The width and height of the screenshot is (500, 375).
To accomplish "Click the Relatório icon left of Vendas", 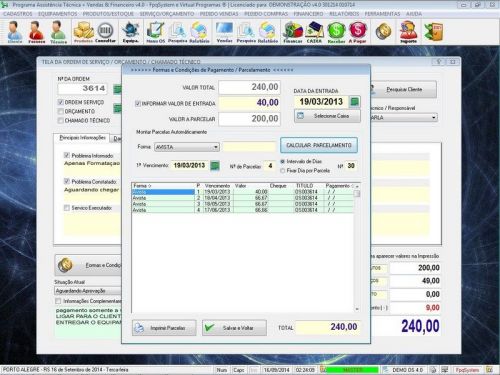I will click(199, 32).
